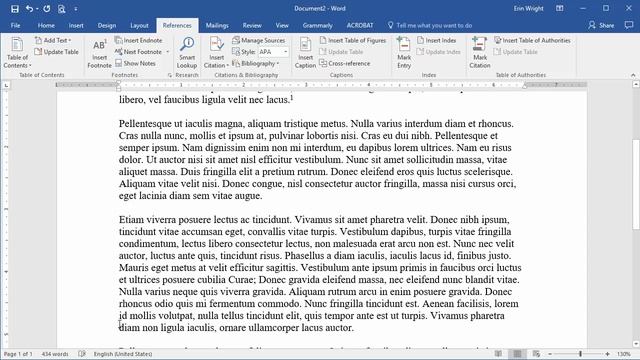Click Mark Entry for index
This screenshot has width=640, height=360.
[404, 53]
